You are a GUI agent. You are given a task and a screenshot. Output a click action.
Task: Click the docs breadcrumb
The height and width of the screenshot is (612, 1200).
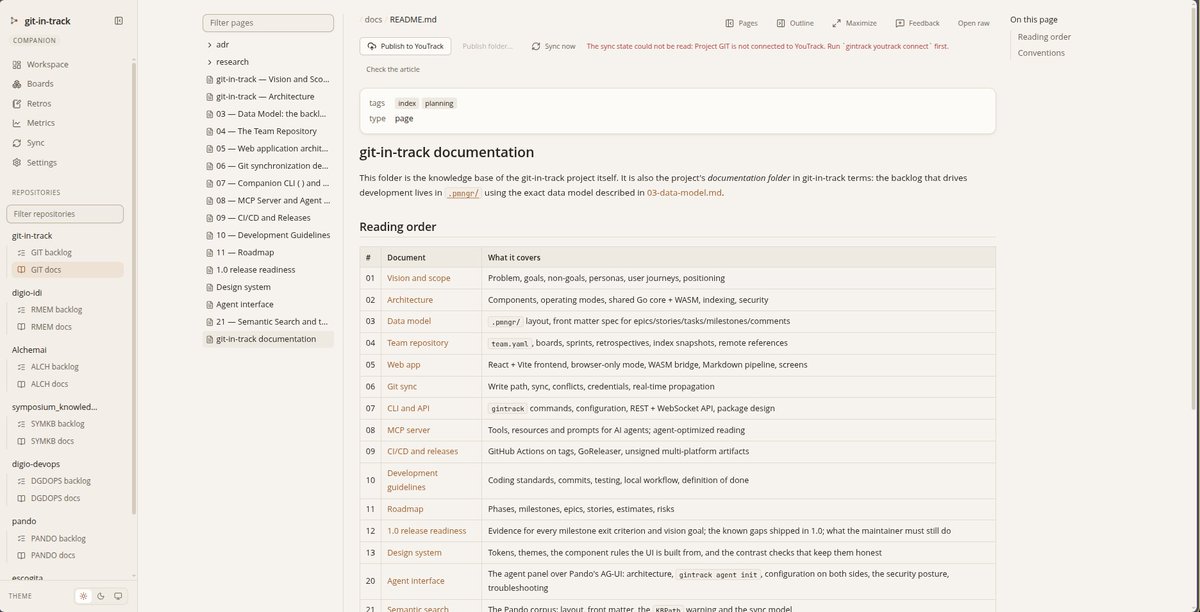point(373,19)
